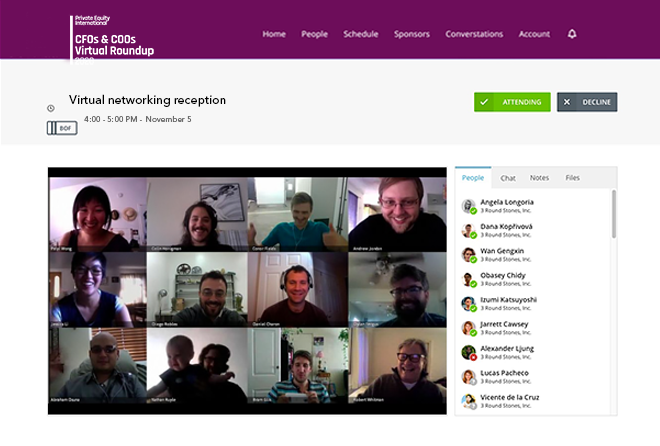Click Vicente de la Cruz's avatar
Image resolution: width=660 pixels, height=446 pixels.
[x=468, y=401]
